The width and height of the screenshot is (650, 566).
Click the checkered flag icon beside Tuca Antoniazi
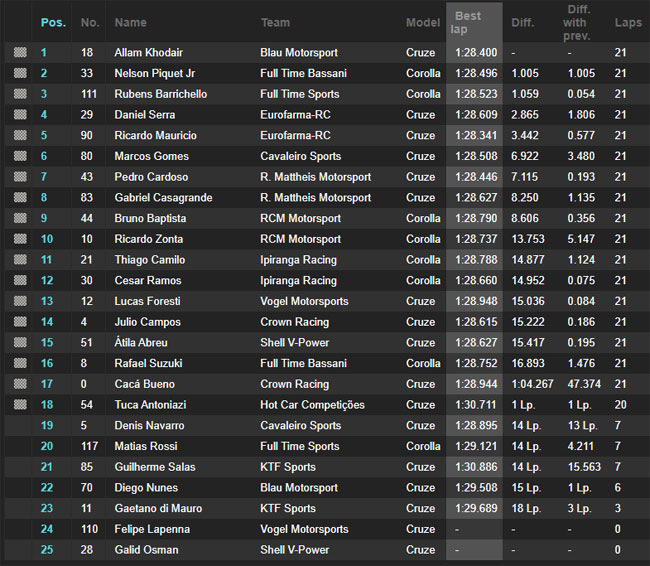pos(20,404)
